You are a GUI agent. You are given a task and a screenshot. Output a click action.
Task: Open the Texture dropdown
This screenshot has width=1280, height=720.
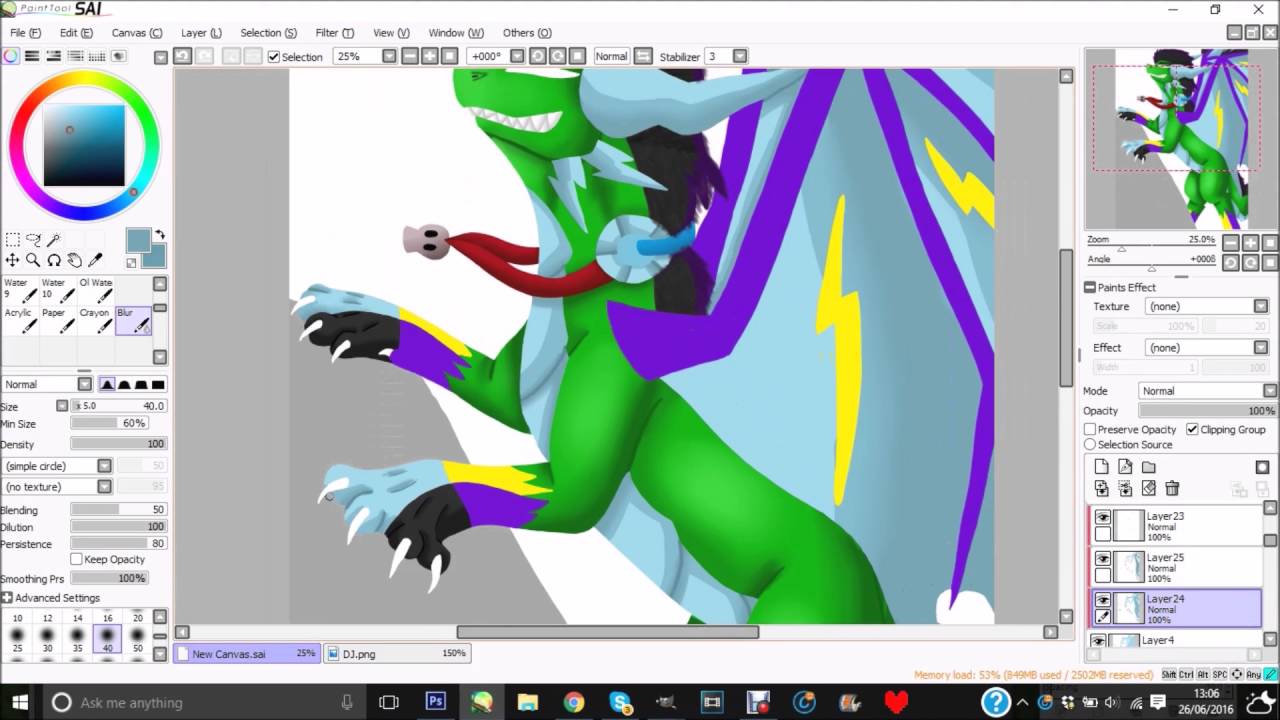tap(1260, 306)
